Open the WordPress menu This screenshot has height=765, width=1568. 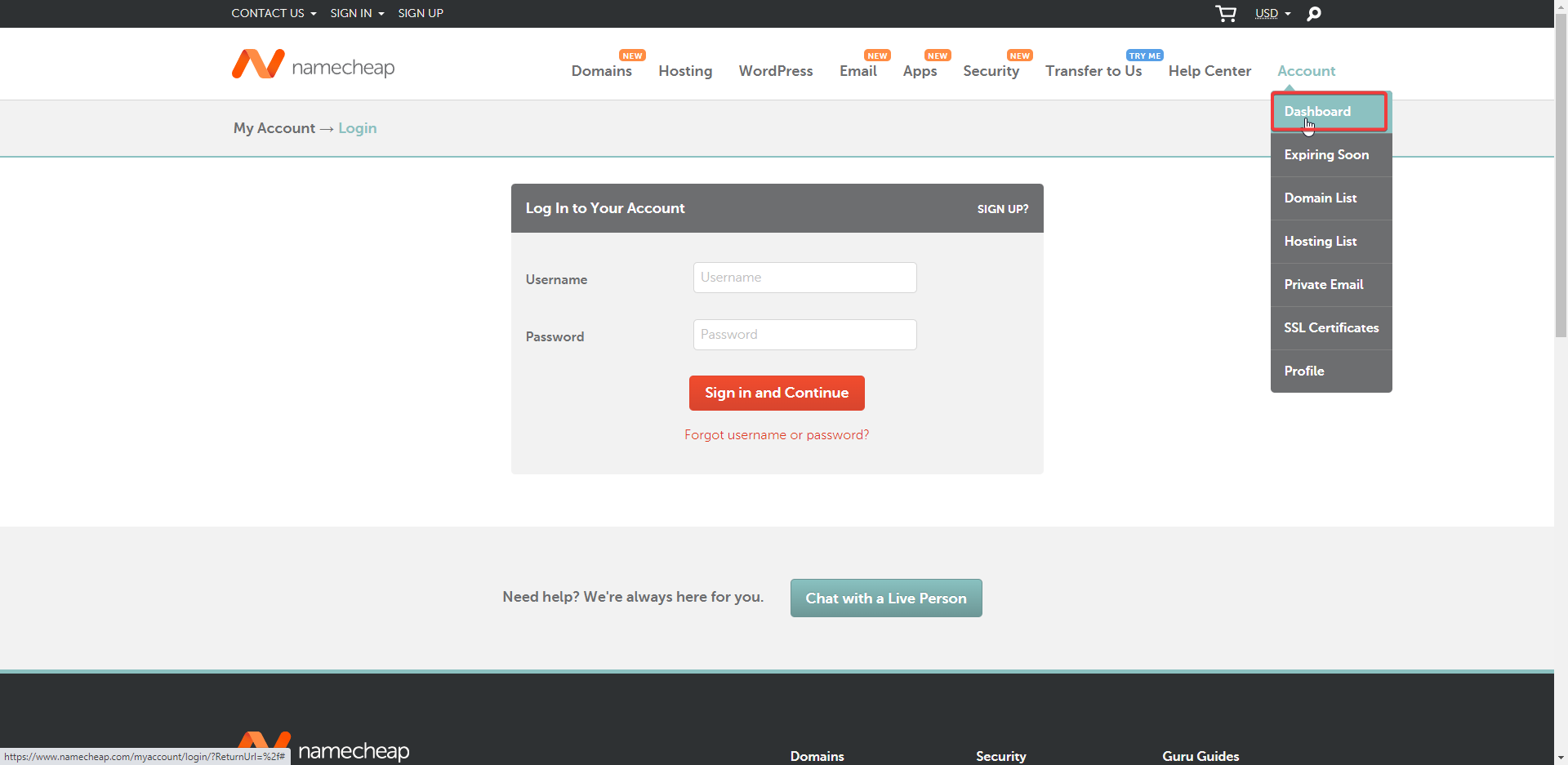tap(776, 71)
